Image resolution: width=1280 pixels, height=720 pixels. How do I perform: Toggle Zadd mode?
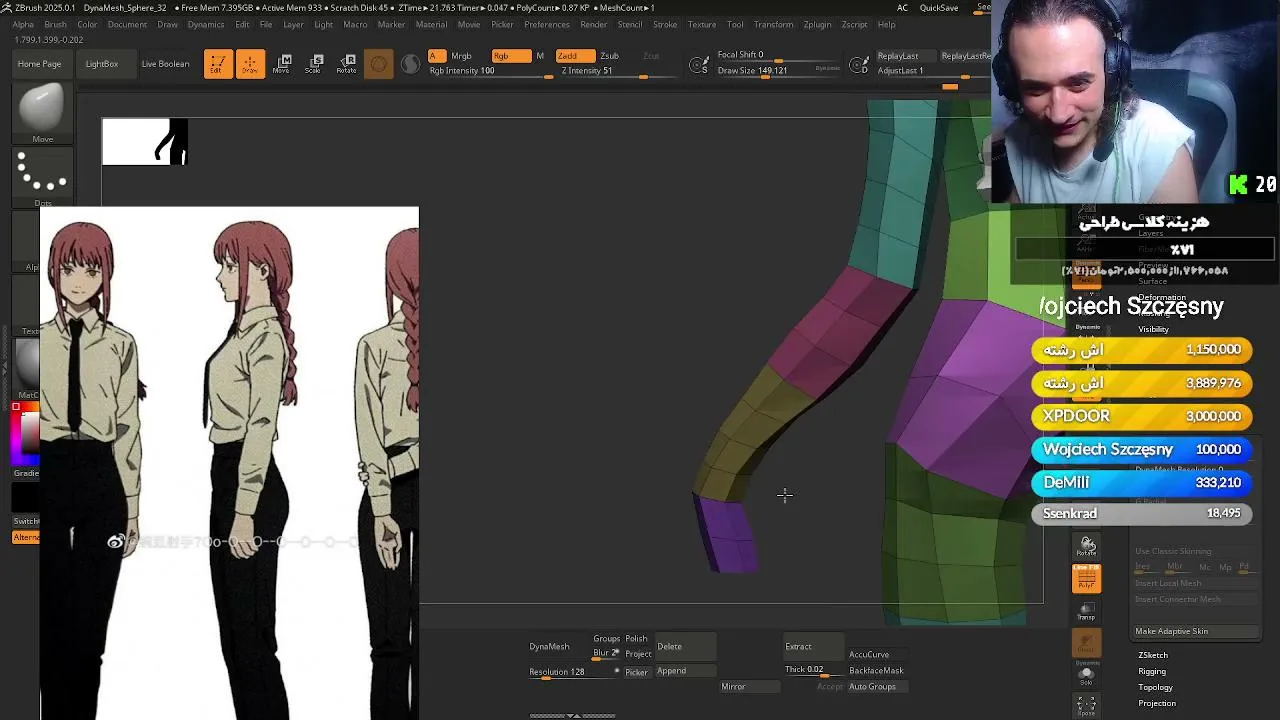click(574, 56)
